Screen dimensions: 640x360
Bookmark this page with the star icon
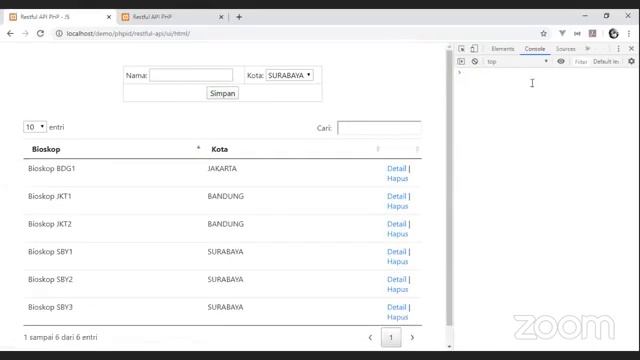pos(544,33)
